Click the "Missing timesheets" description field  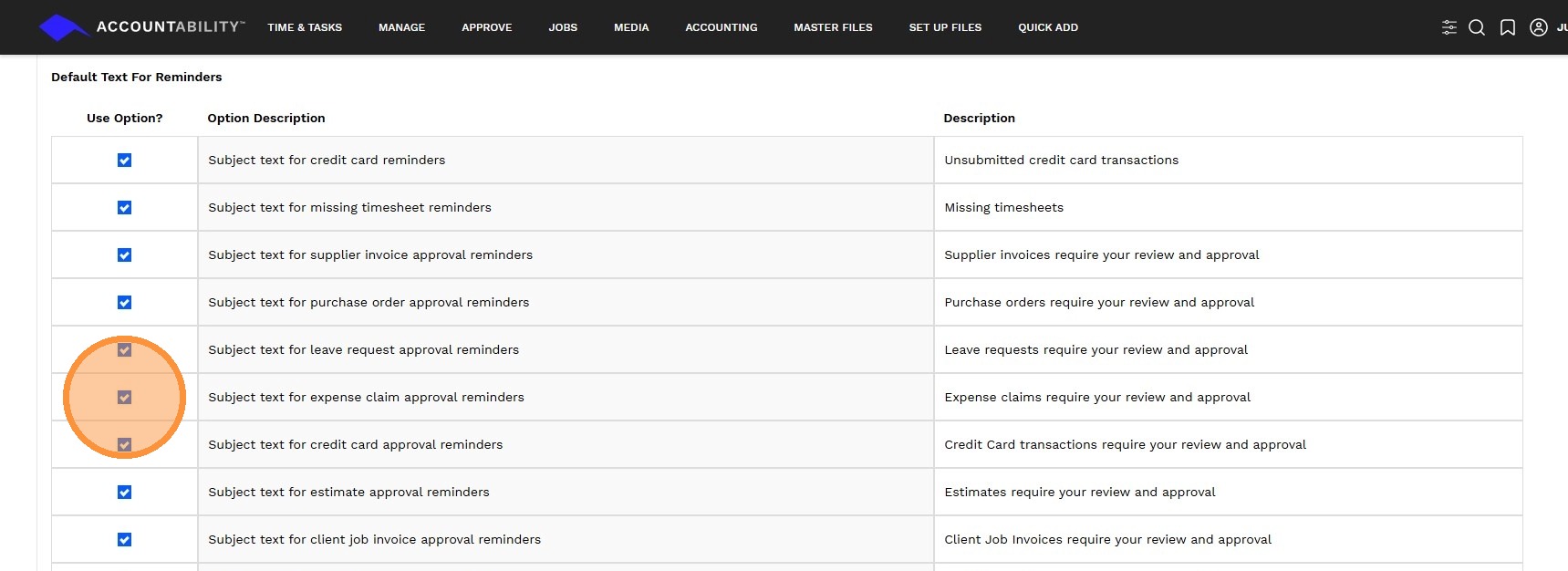[x=1227, y=208]
